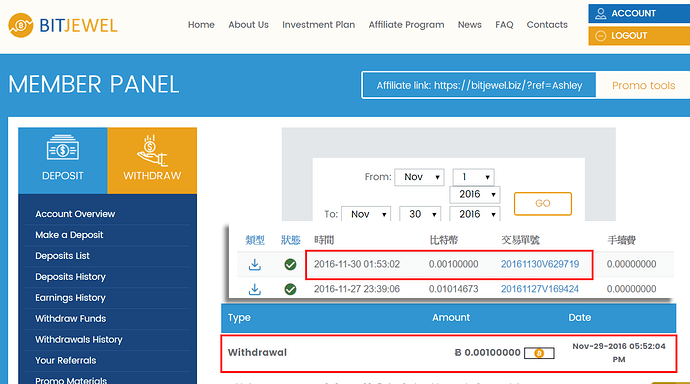Expand the To day dropdown showing 30
Image resolution: width=690 pixels, height=384 pixels.
[420, 214]
